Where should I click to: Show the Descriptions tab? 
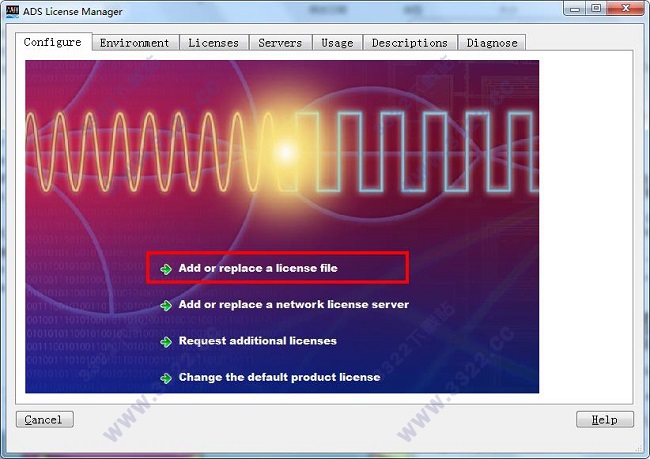[410, 43]
